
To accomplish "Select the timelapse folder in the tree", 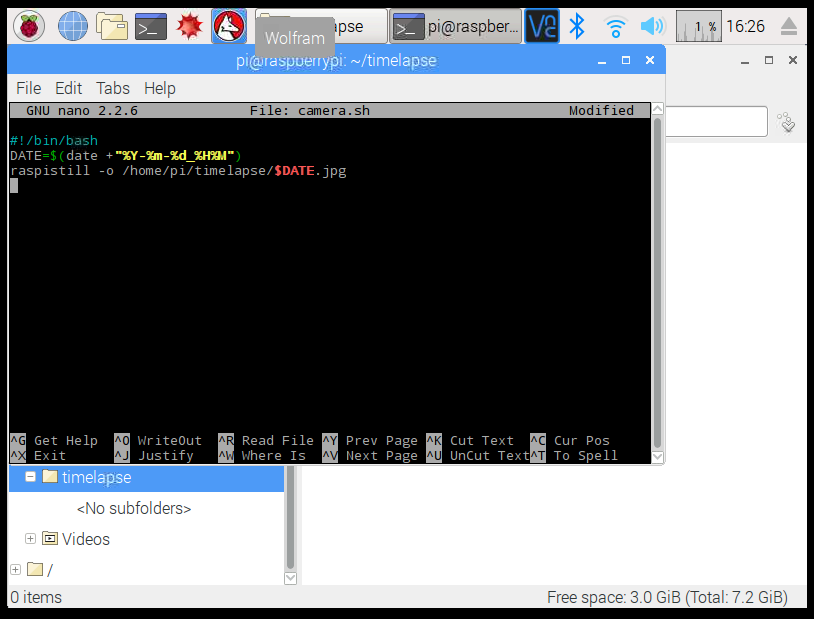I will (96, 477).
